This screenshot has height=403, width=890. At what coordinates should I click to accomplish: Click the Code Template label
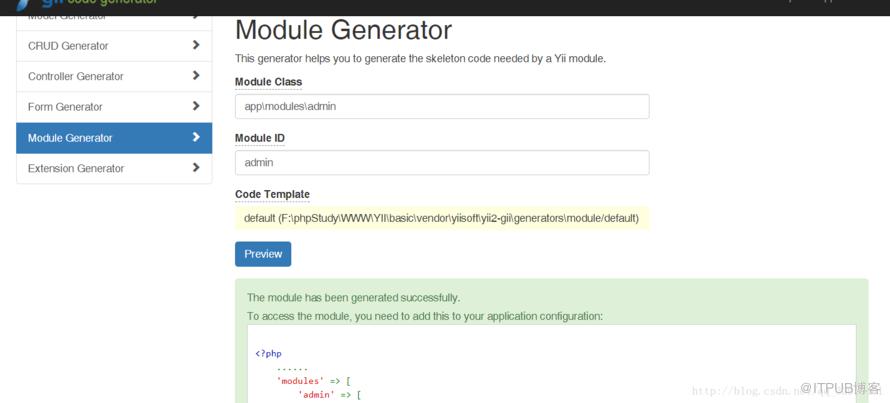(272, 194)
